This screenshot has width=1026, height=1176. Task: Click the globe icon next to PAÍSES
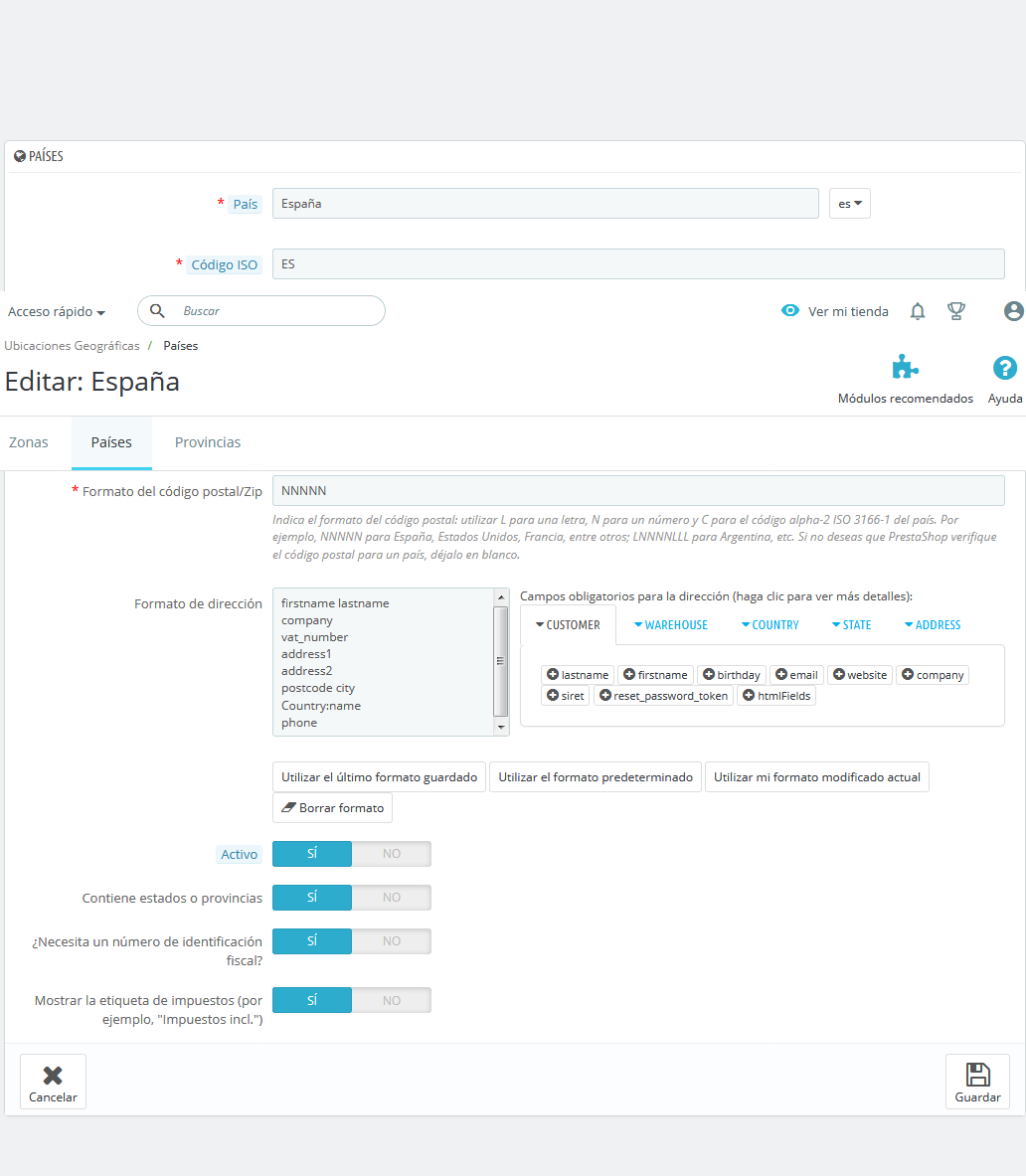[20, 156]
